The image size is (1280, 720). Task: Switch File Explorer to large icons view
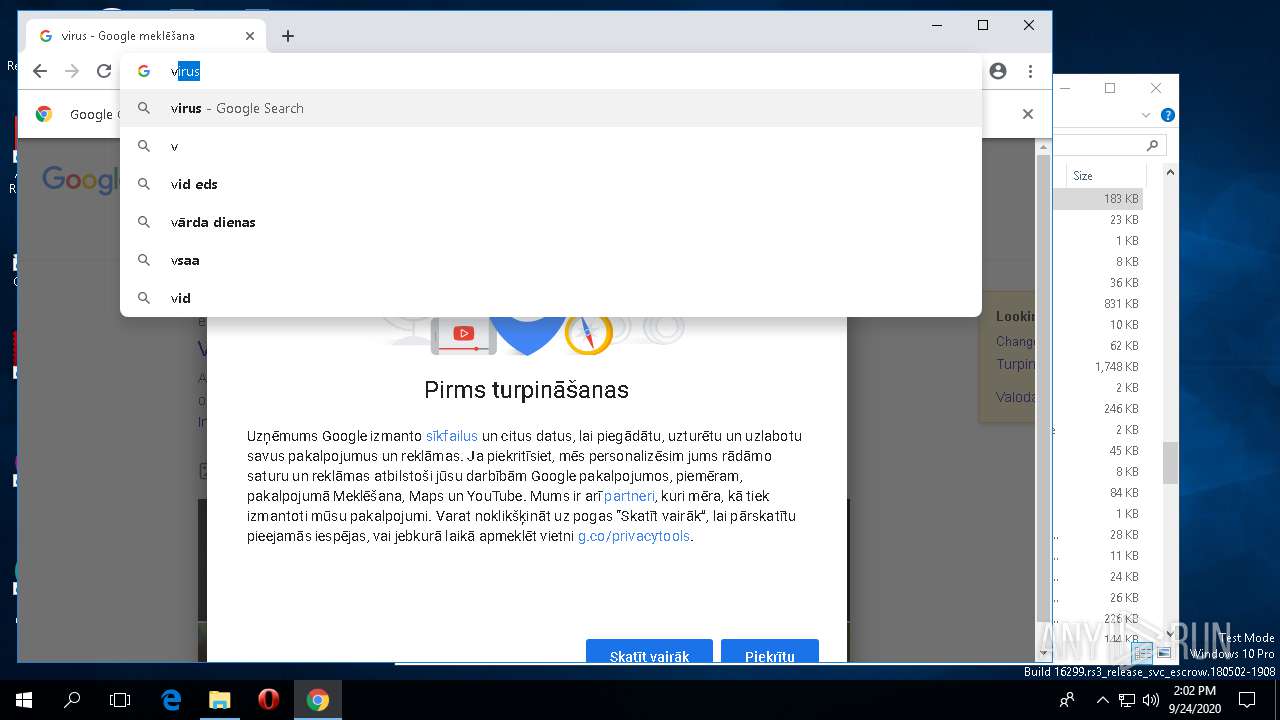tap(1164, 654)
